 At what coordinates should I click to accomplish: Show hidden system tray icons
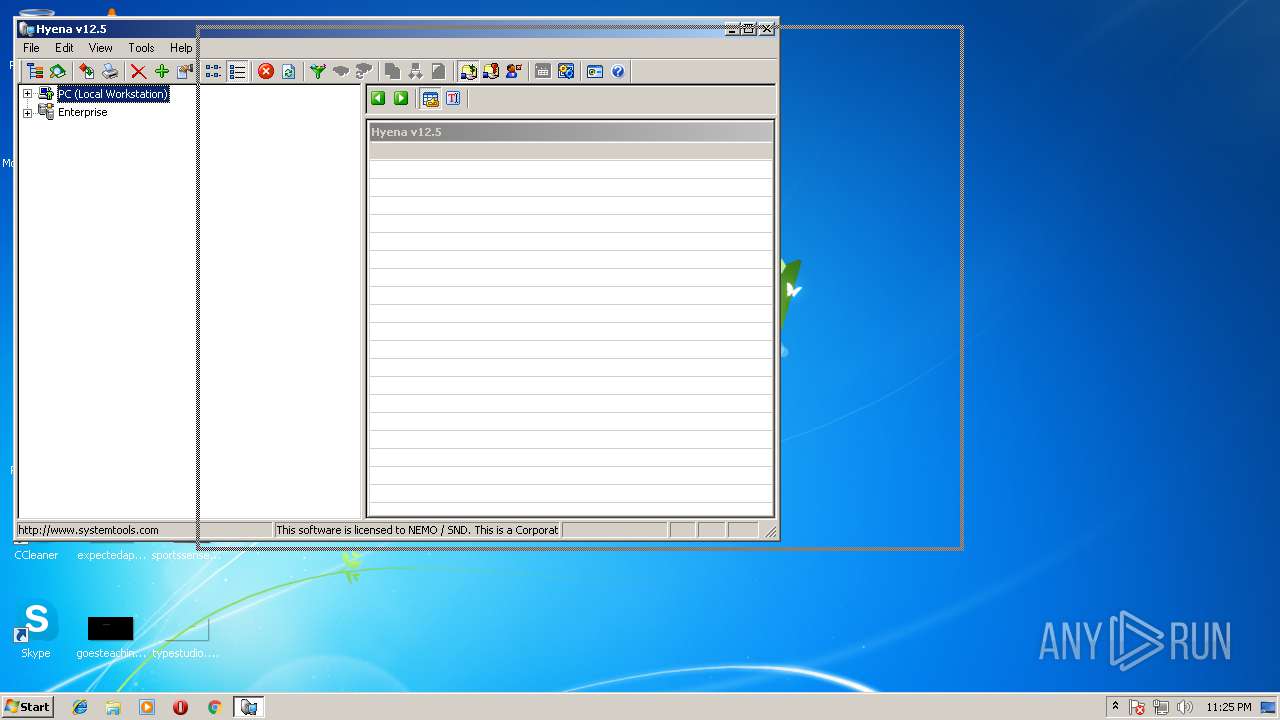click(x=1115, y=707)
